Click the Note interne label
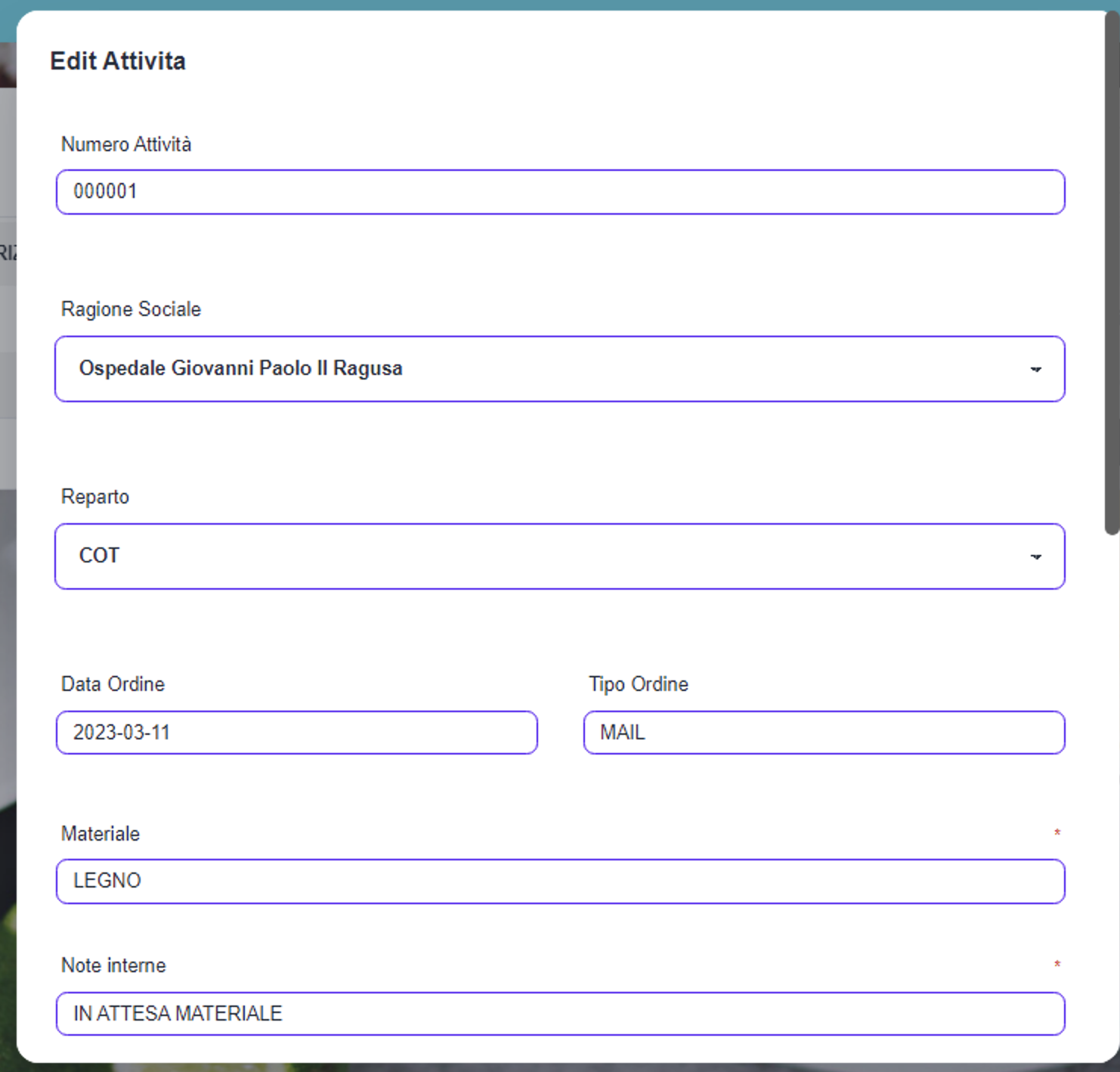The width and height of the screenshot is (1120, 1072). 113,965
